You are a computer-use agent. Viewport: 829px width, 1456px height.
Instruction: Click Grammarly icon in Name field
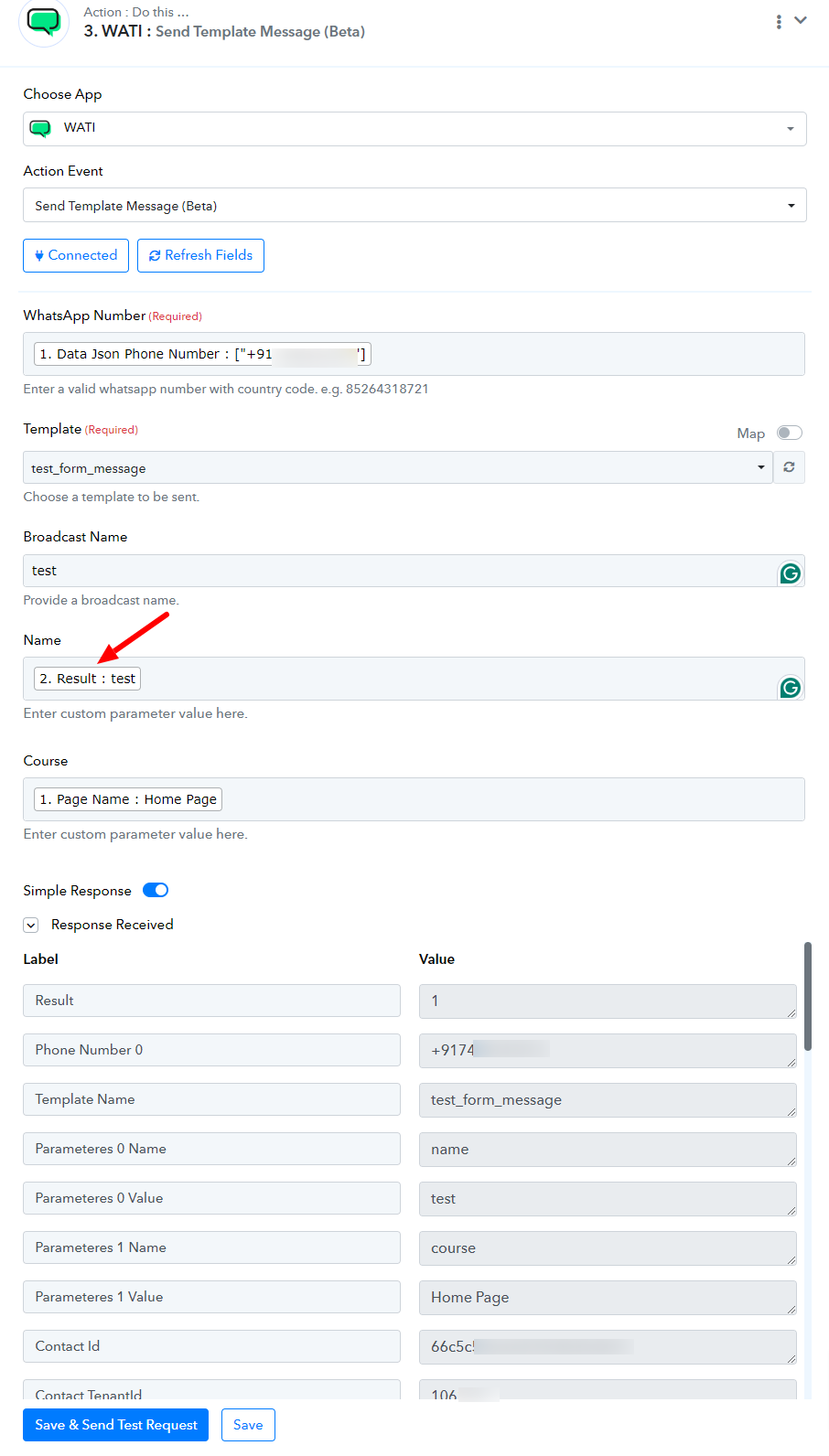[x=790, y=688]
